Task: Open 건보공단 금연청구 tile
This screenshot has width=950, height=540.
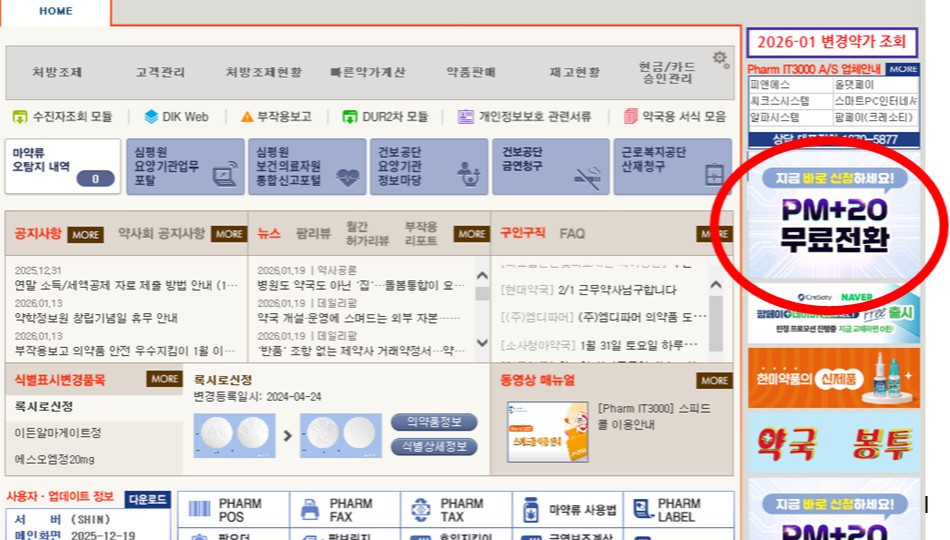Action: (551, 167)
